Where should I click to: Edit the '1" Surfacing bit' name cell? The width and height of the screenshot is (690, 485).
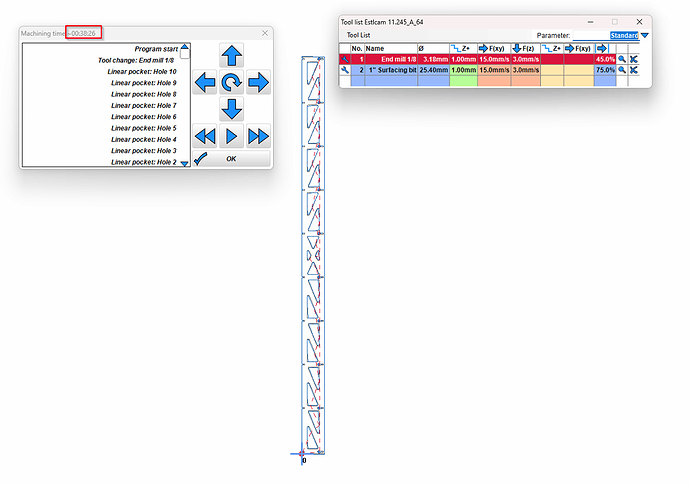391,70
